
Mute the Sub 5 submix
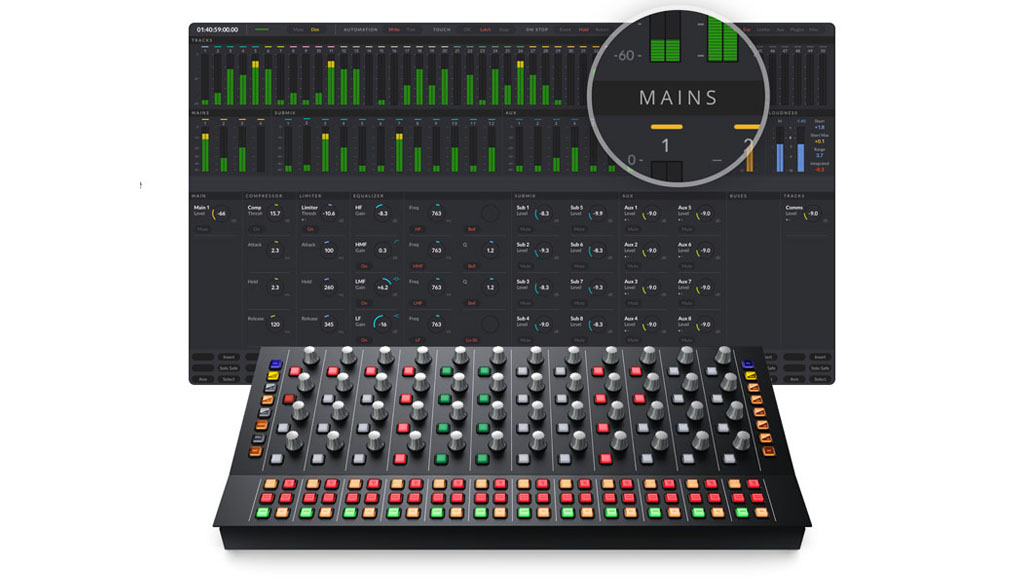[579, 229]
